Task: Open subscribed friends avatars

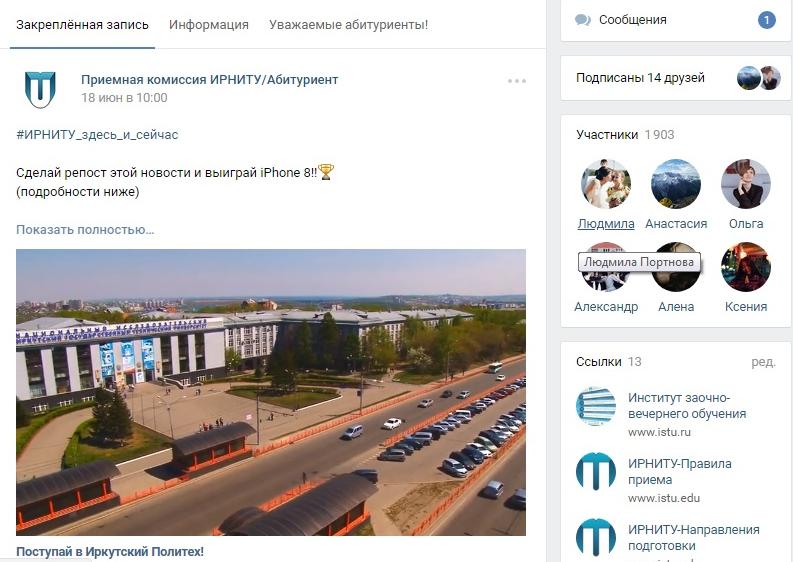Action: [x=759, y=78]
